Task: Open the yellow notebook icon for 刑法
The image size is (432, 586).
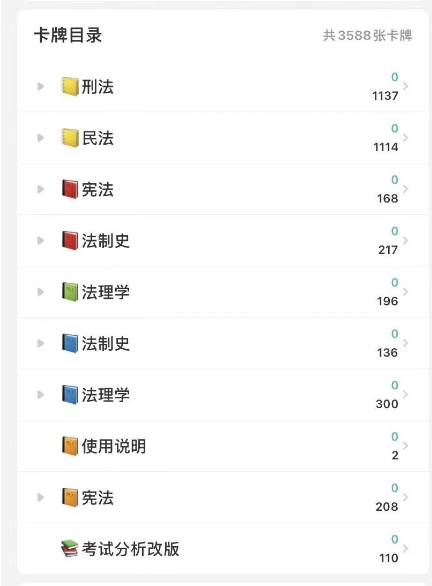Action: point(70,86)
